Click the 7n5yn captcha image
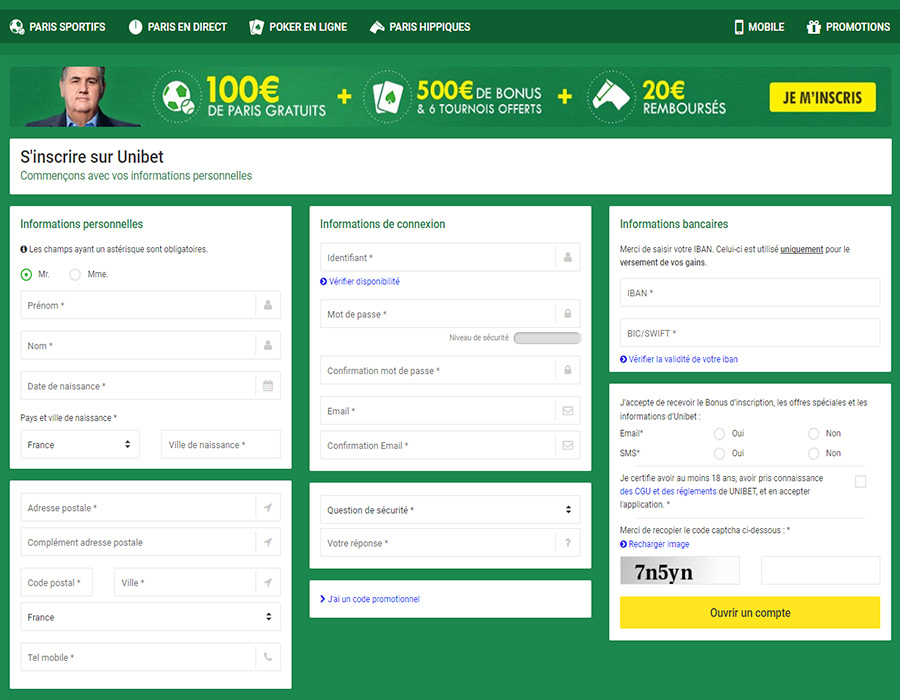The image size is (900, 700). pyautogui.click(x=680, y=570)
